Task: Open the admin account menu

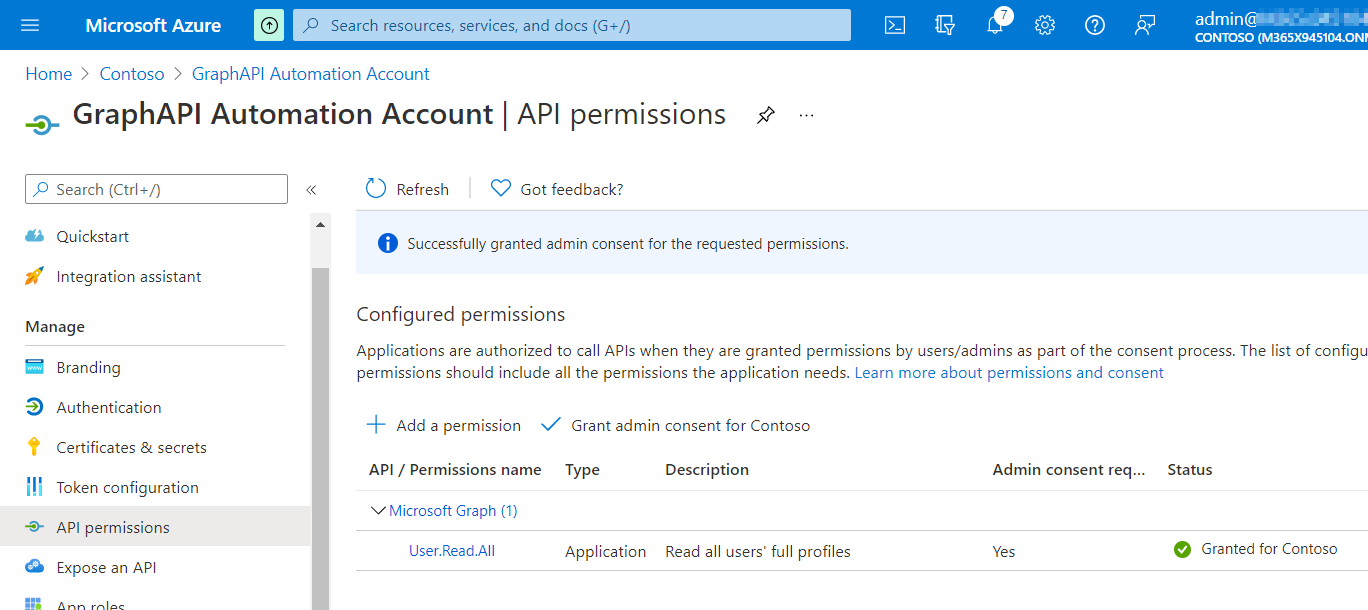Action: click(x=1280, y=25)
